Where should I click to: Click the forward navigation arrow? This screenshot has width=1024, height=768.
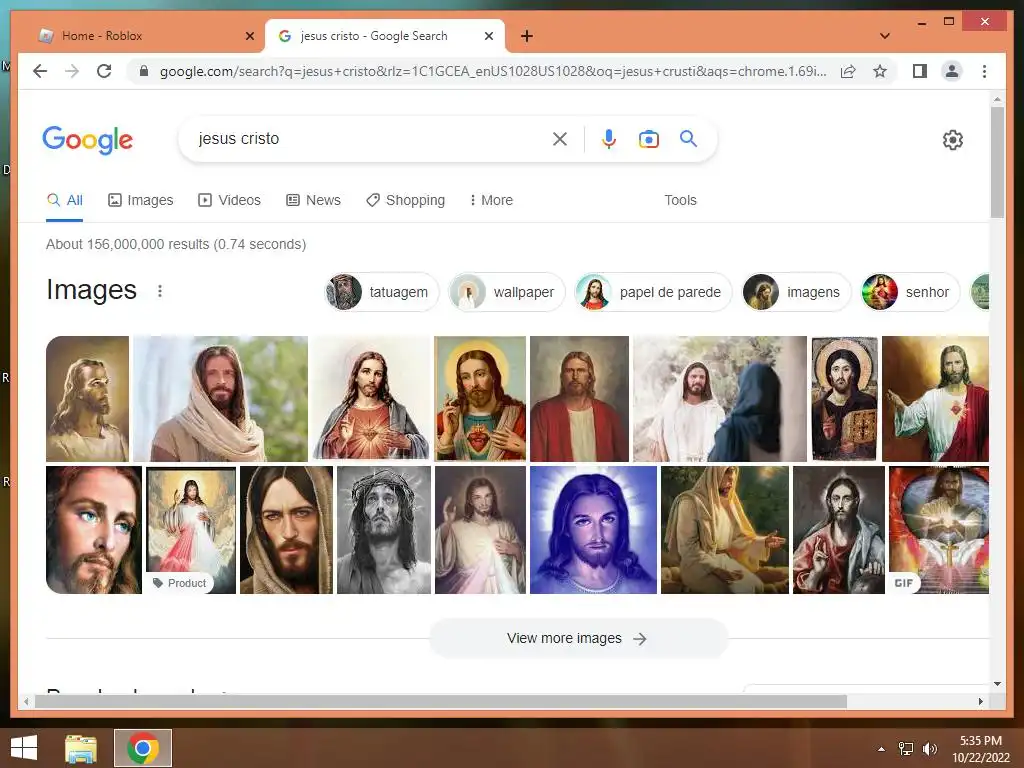coord(72,71)
